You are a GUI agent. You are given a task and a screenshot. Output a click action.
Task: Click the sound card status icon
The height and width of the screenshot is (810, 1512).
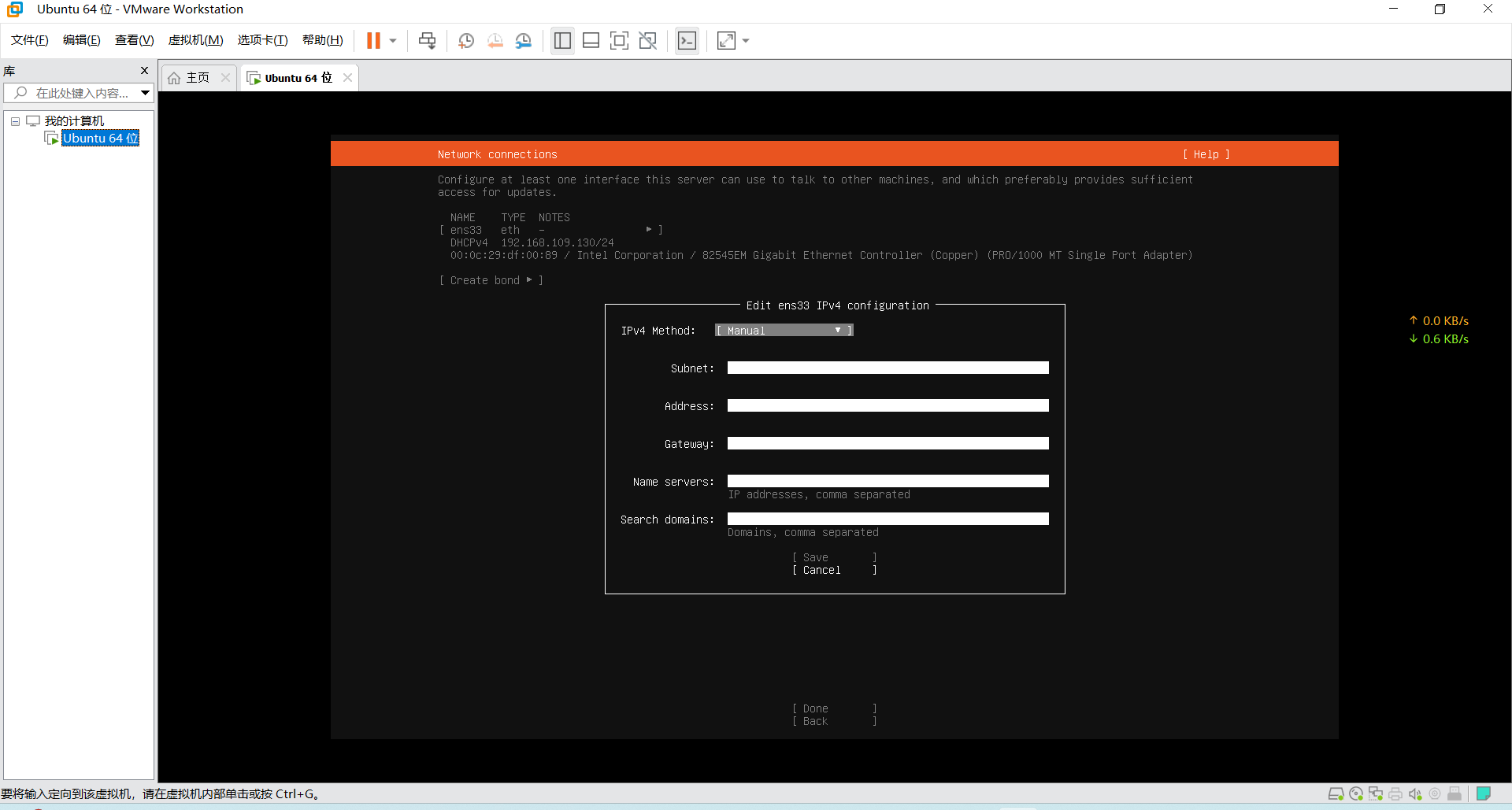pos(1415,793)
